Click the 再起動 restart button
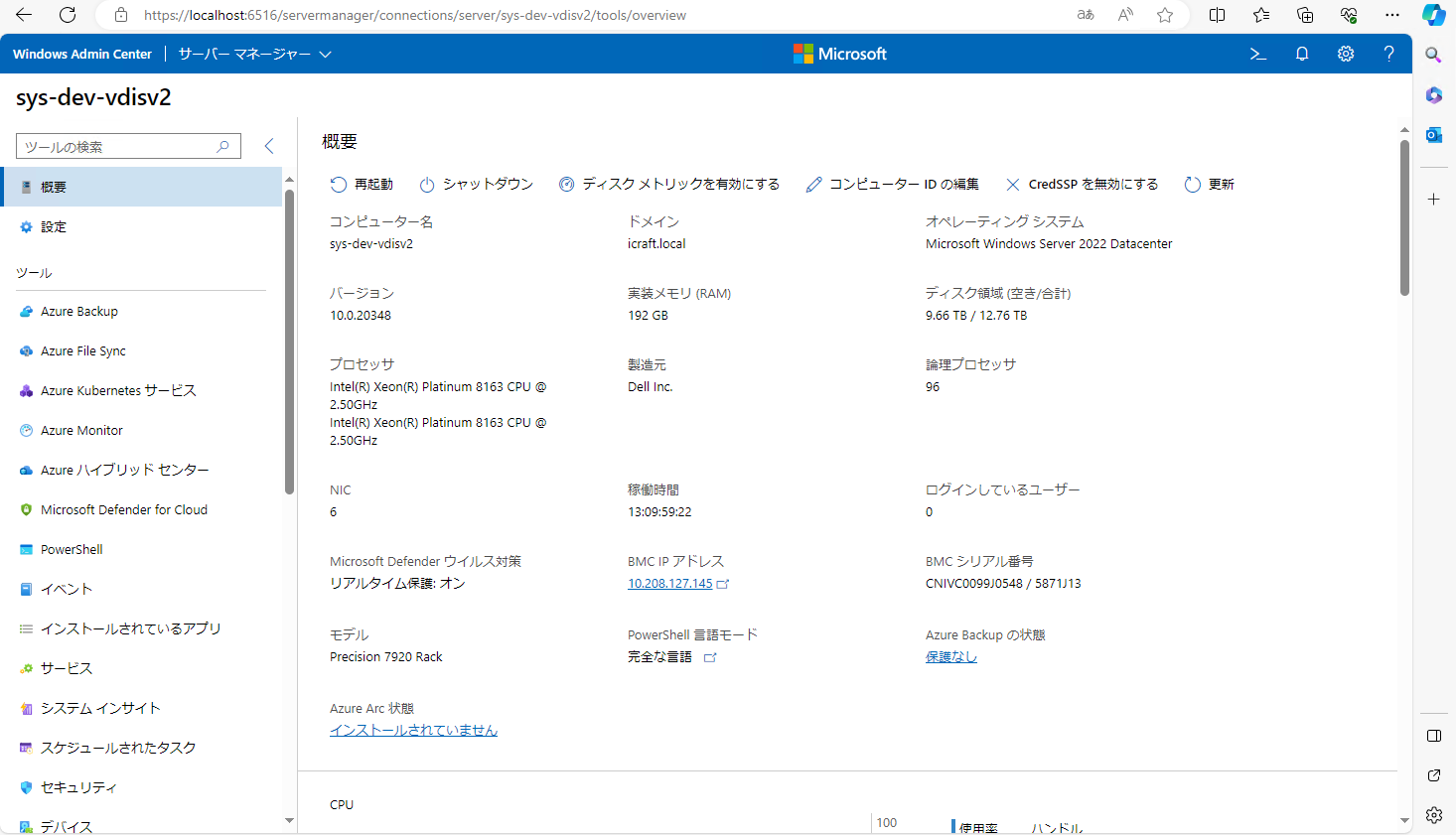The image size is (1456, 835). (362, 184)
